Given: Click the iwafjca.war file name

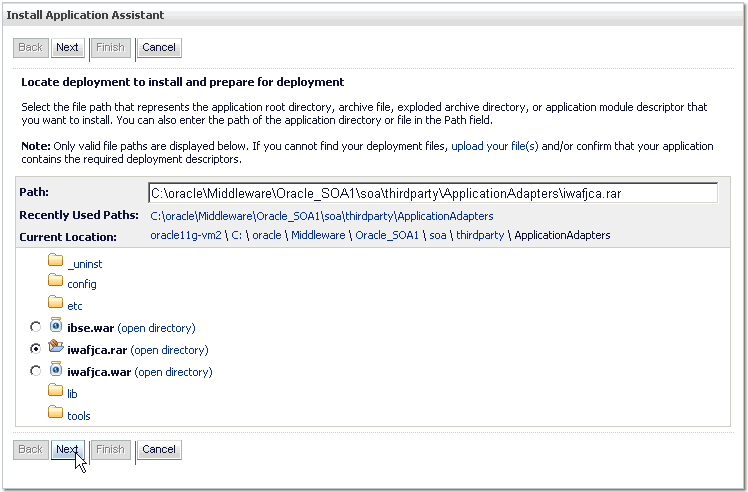Looking at the screenshot, I should [x=99, y=372].
